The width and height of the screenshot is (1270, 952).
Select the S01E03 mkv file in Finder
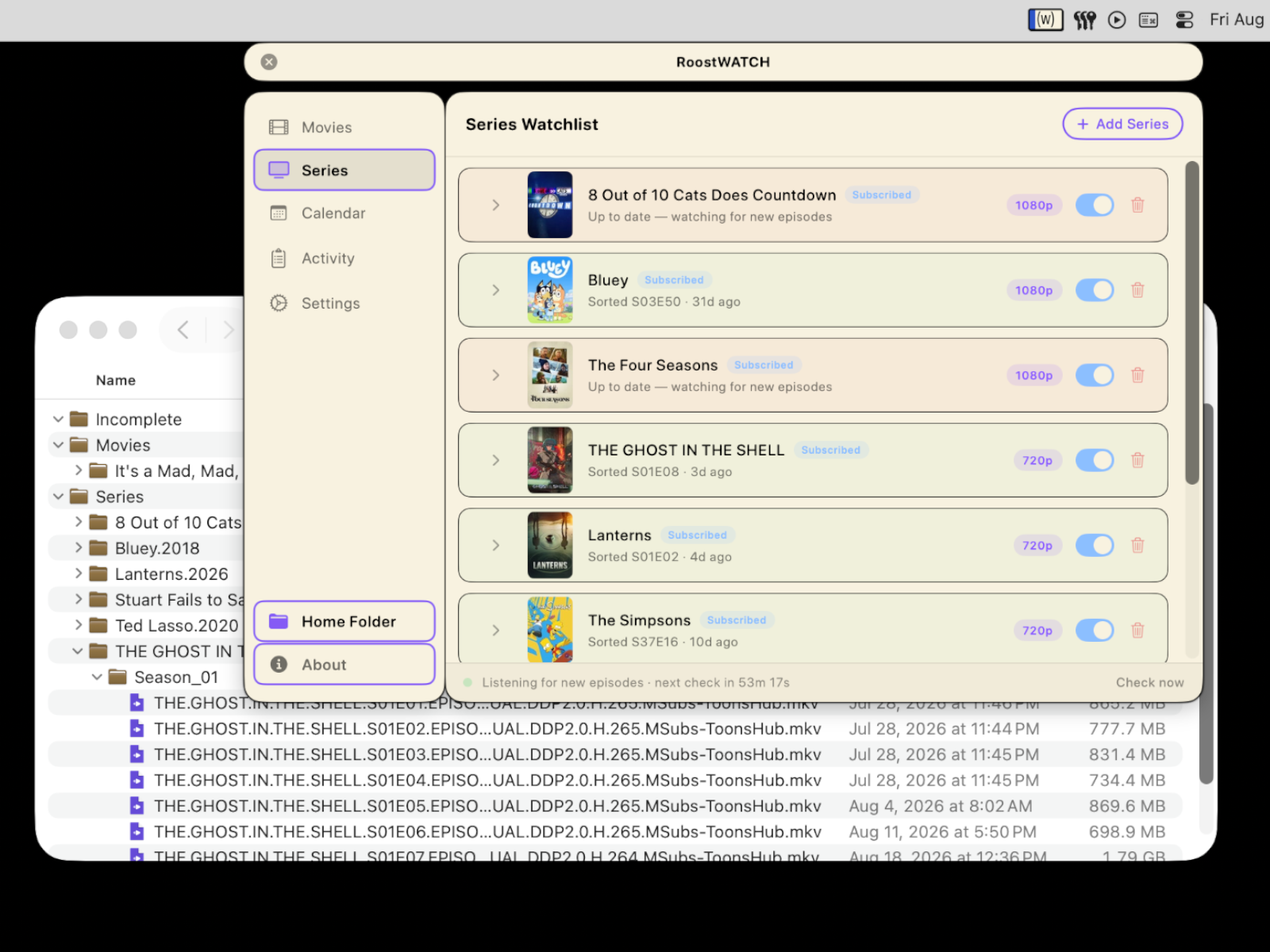pos(615,754)
